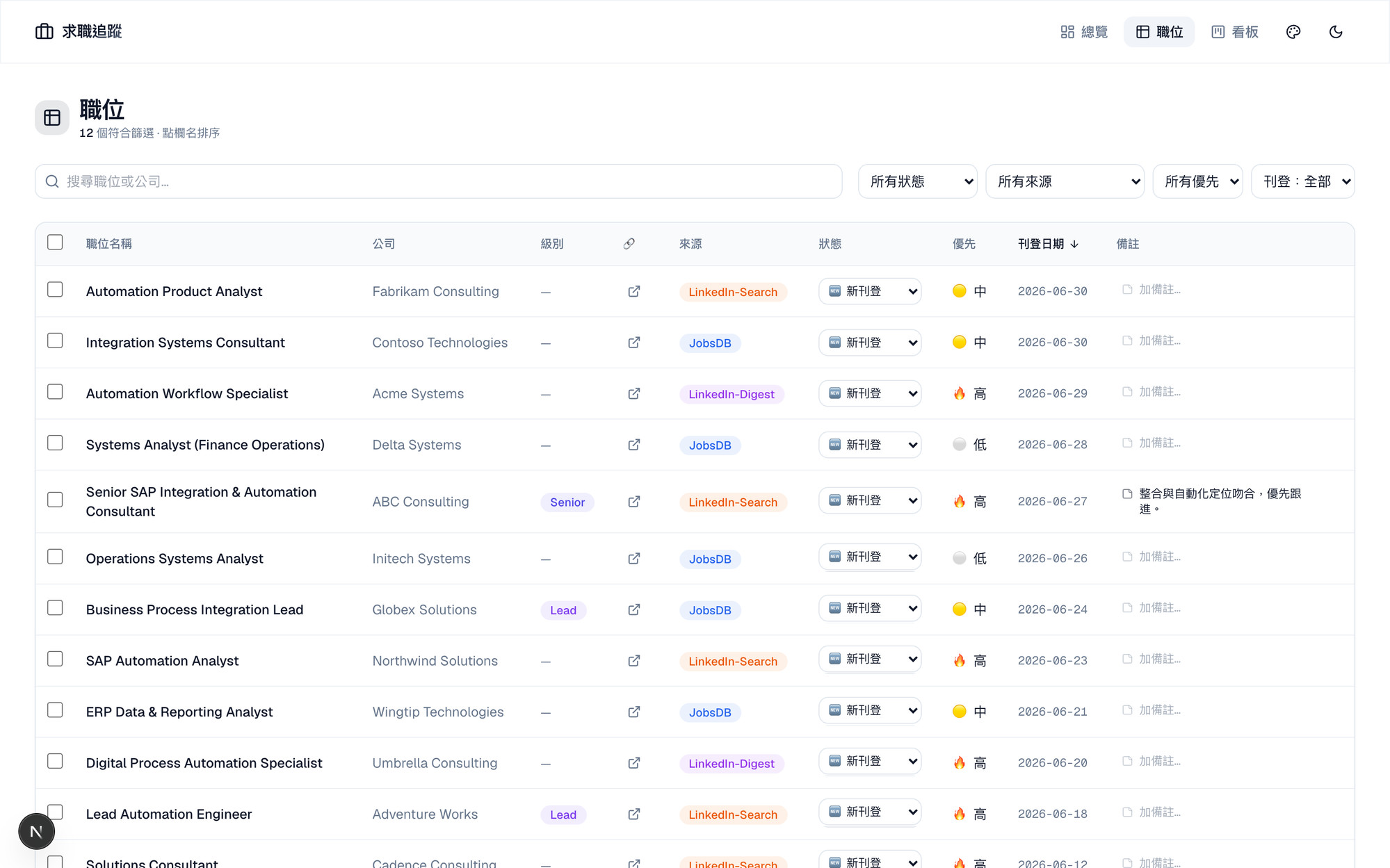The image size is (1390, 868).
Task: Click the Lead badge for Globex Solutions
Action: [x=563, y=610]
